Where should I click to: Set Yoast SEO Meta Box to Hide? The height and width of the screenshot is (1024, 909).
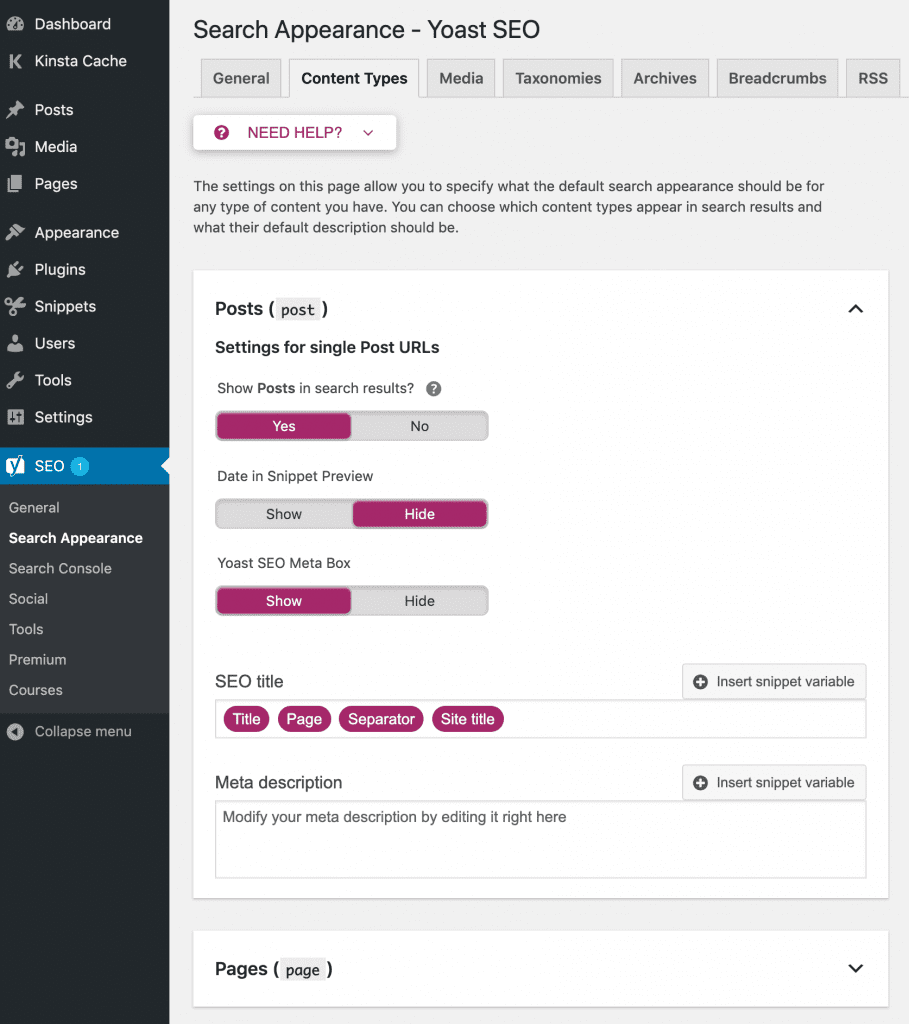(419, 601)
